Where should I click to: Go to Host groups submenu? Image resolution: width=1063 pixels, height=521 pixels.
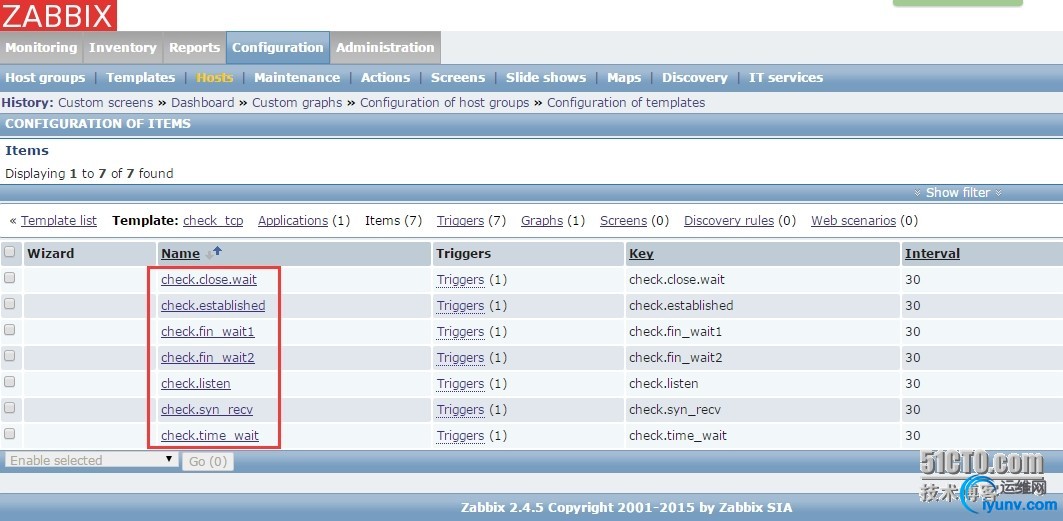[45, 77]
